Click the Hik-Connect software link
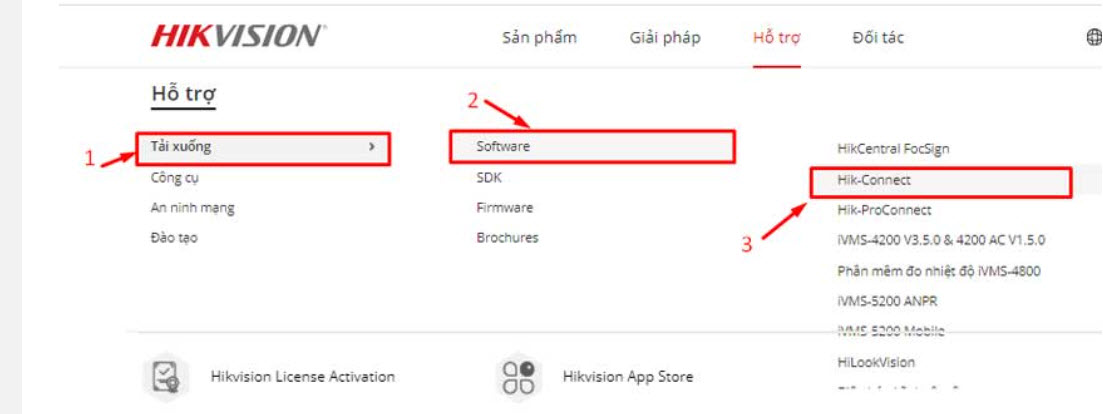 tap(874, 181)
